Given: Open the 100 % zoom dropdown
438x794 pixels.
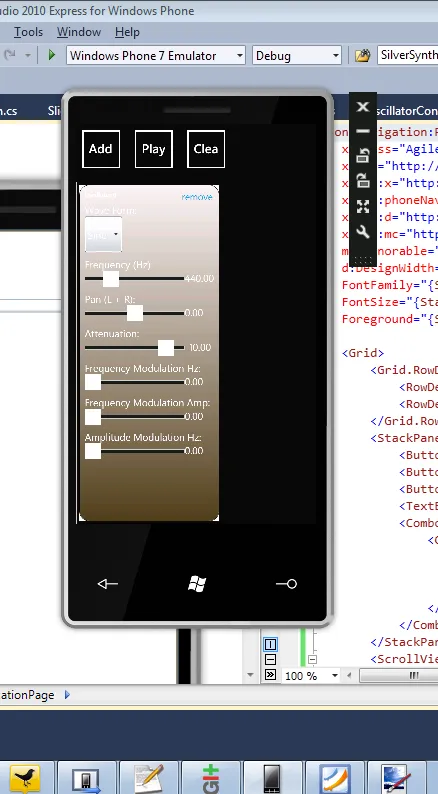Looking at the screenshot, I should [x=311, y=676].
